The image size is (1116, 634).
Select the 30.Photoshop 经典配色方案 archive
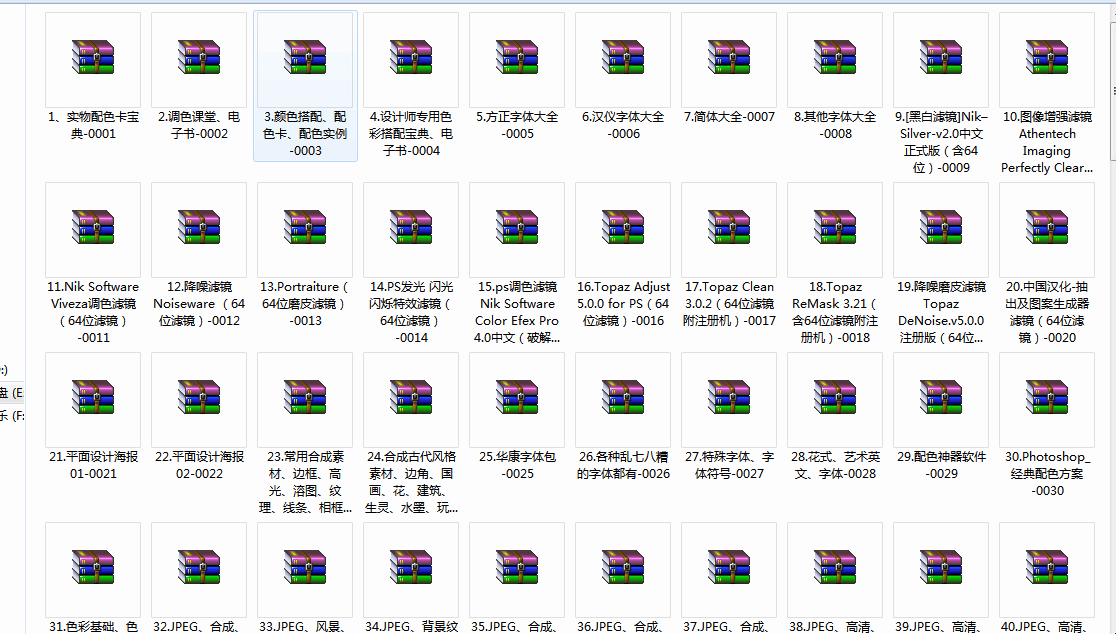1046,399
